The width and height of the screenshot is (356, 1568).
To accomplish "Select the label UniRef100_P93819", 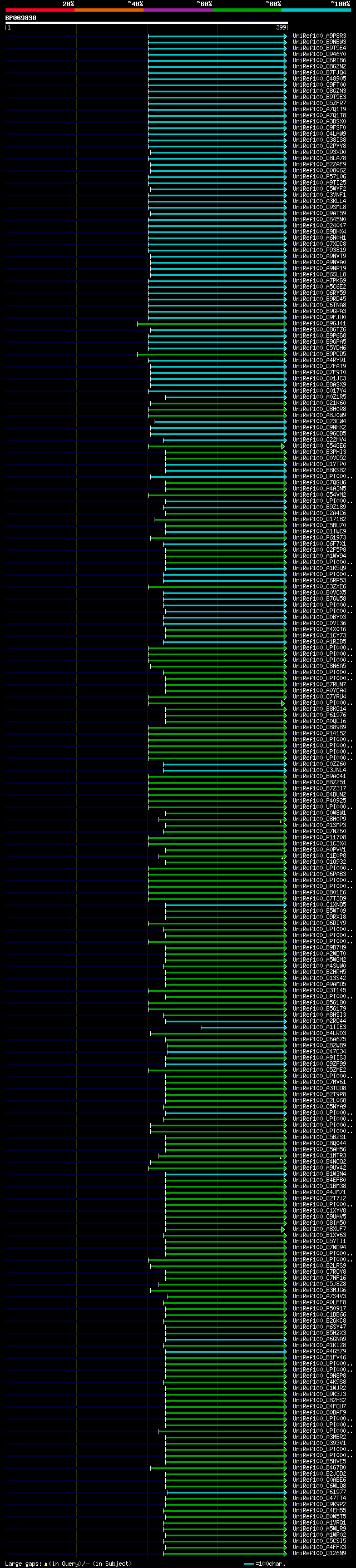I will [319, 250].
